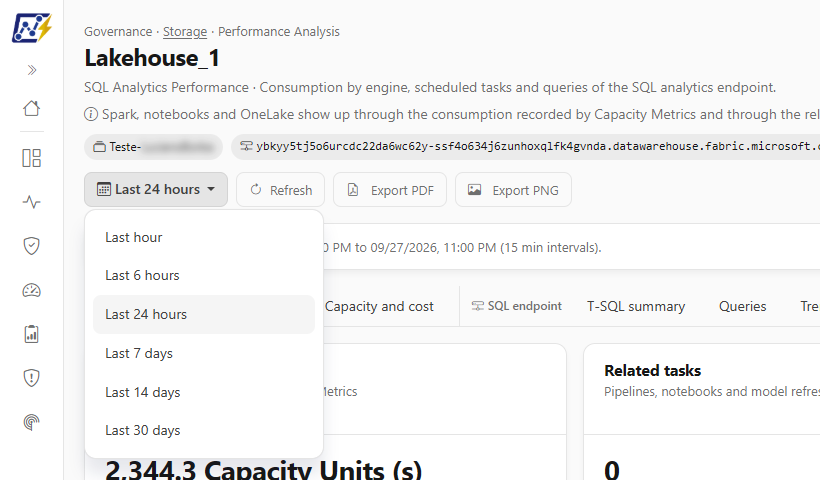Screen dimensions: 820x480
Task: Open the speedometer gauge sidebar icon
Action: pos(31,290)
